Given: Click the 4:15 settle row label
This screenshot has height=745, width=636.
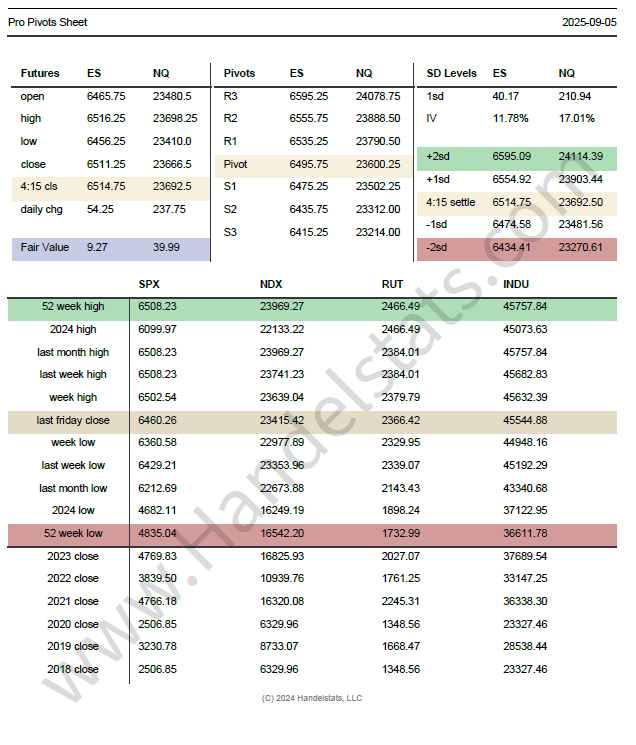Looking at the screenshot, I should coord(451,202).
